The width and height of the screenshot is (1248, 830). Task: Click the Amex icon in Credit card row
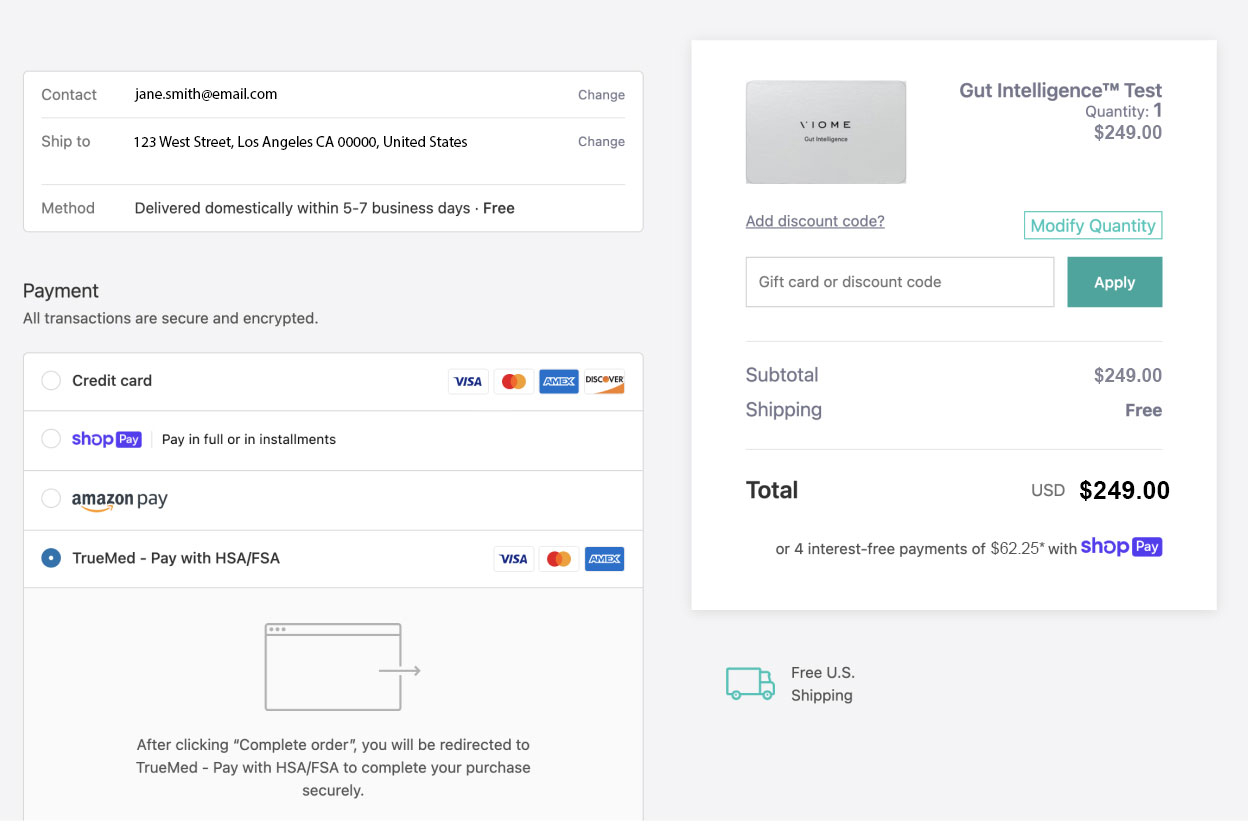click(559, 381)
